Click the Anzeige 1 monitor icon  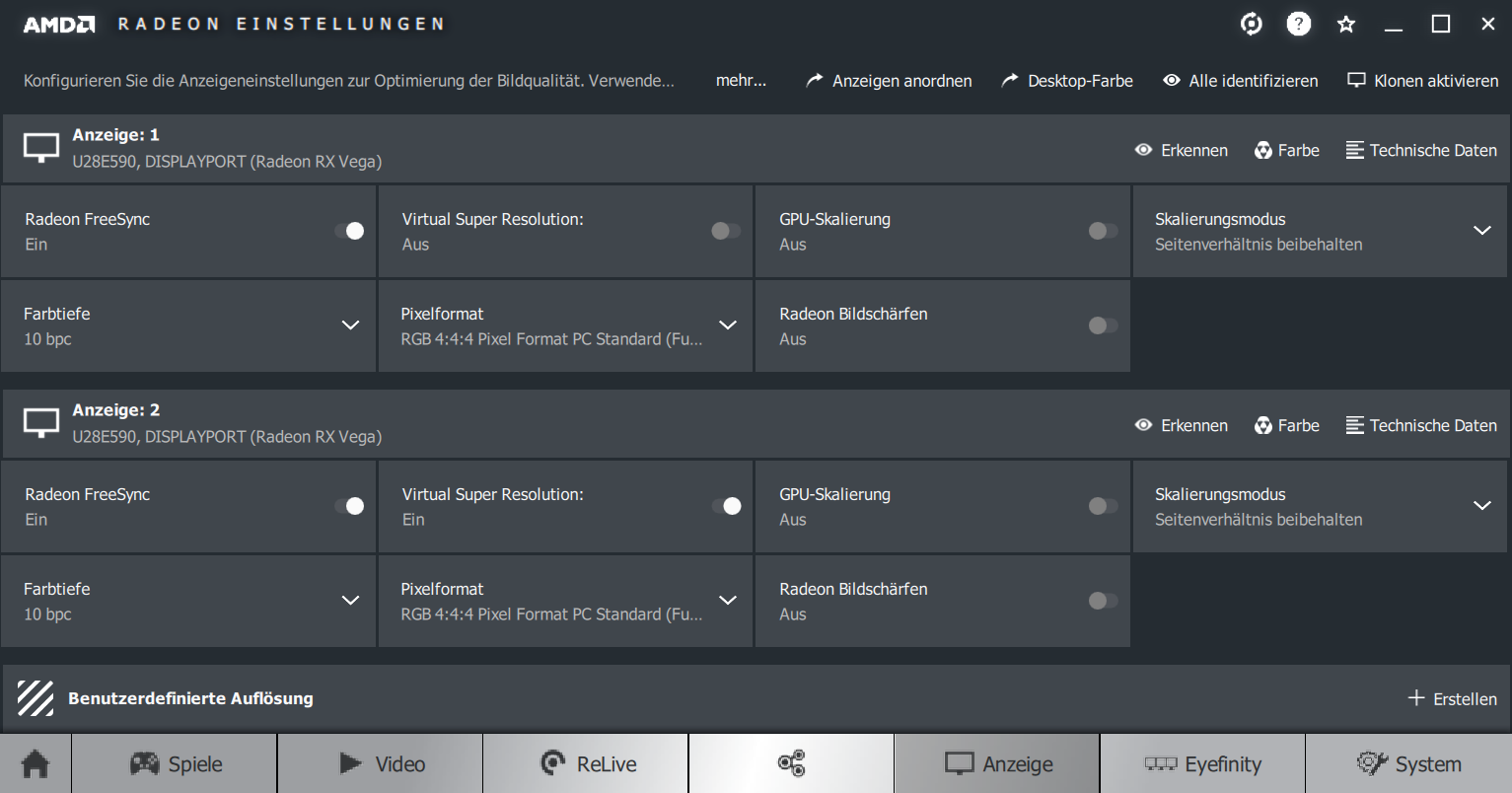[x=41, y=149]
